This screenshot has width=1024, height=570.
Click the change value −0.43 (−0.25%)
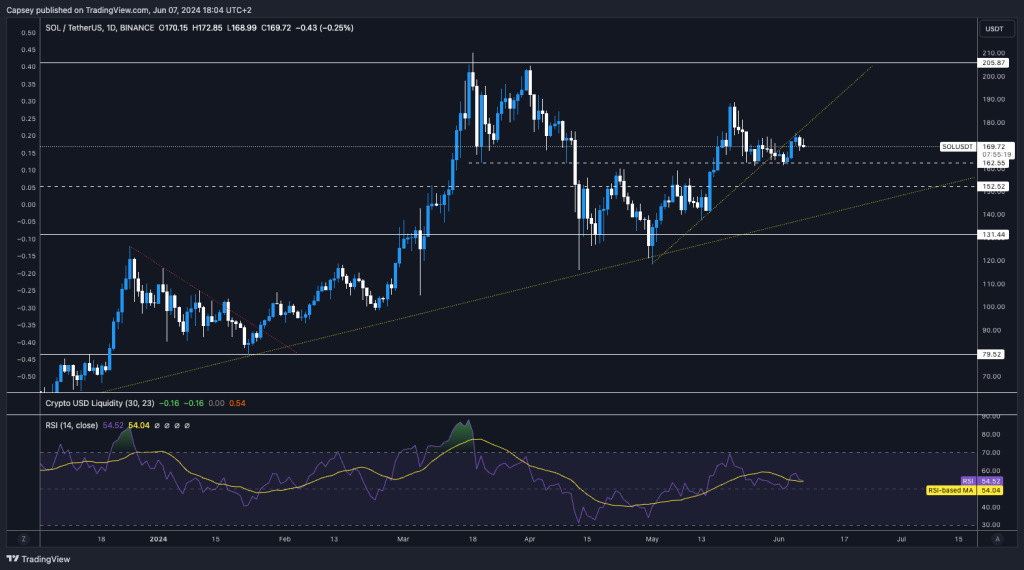[325, 28]
